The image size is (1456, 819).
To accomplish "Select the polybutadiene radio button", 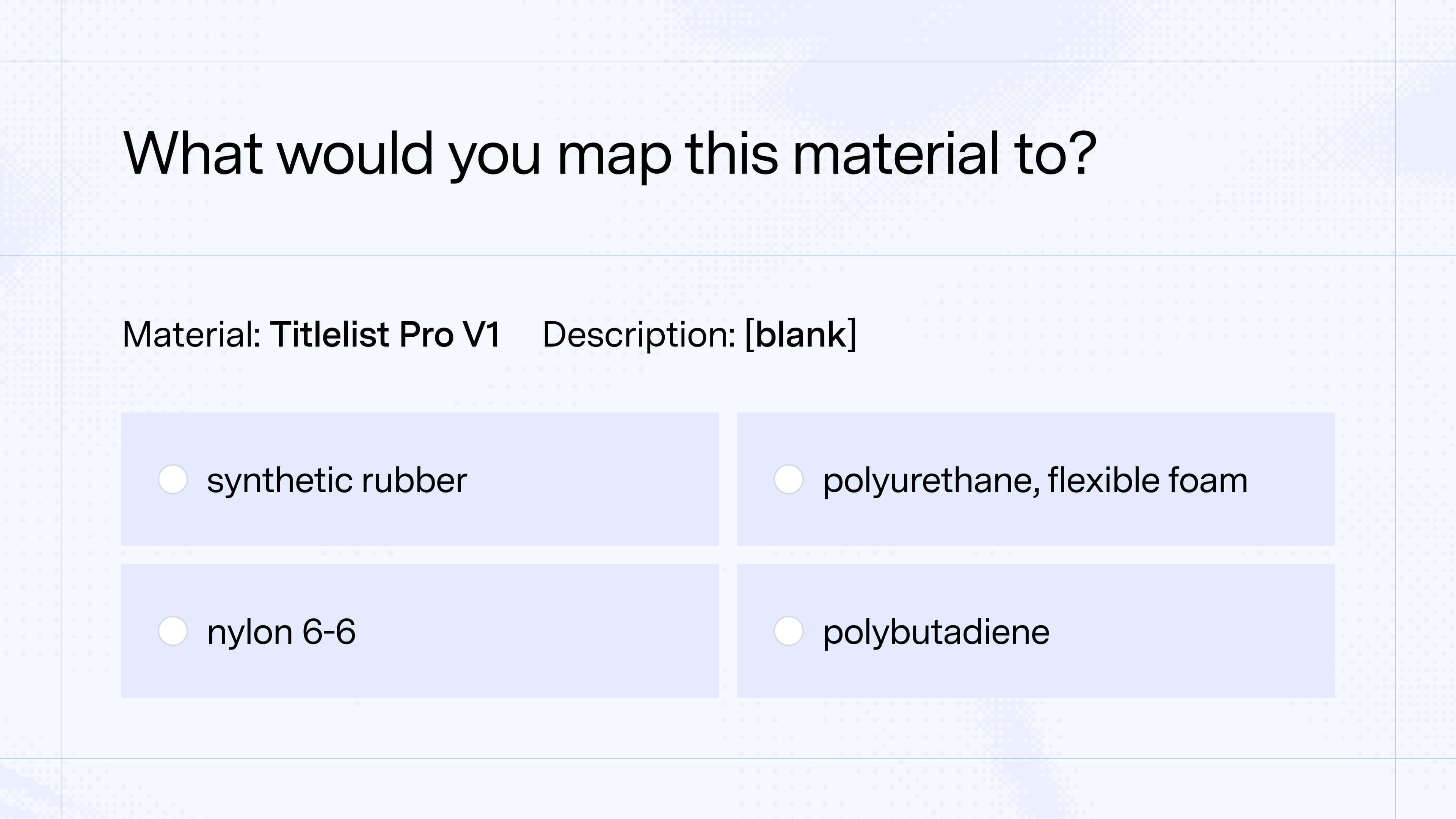I will click(x=788, y=631).
